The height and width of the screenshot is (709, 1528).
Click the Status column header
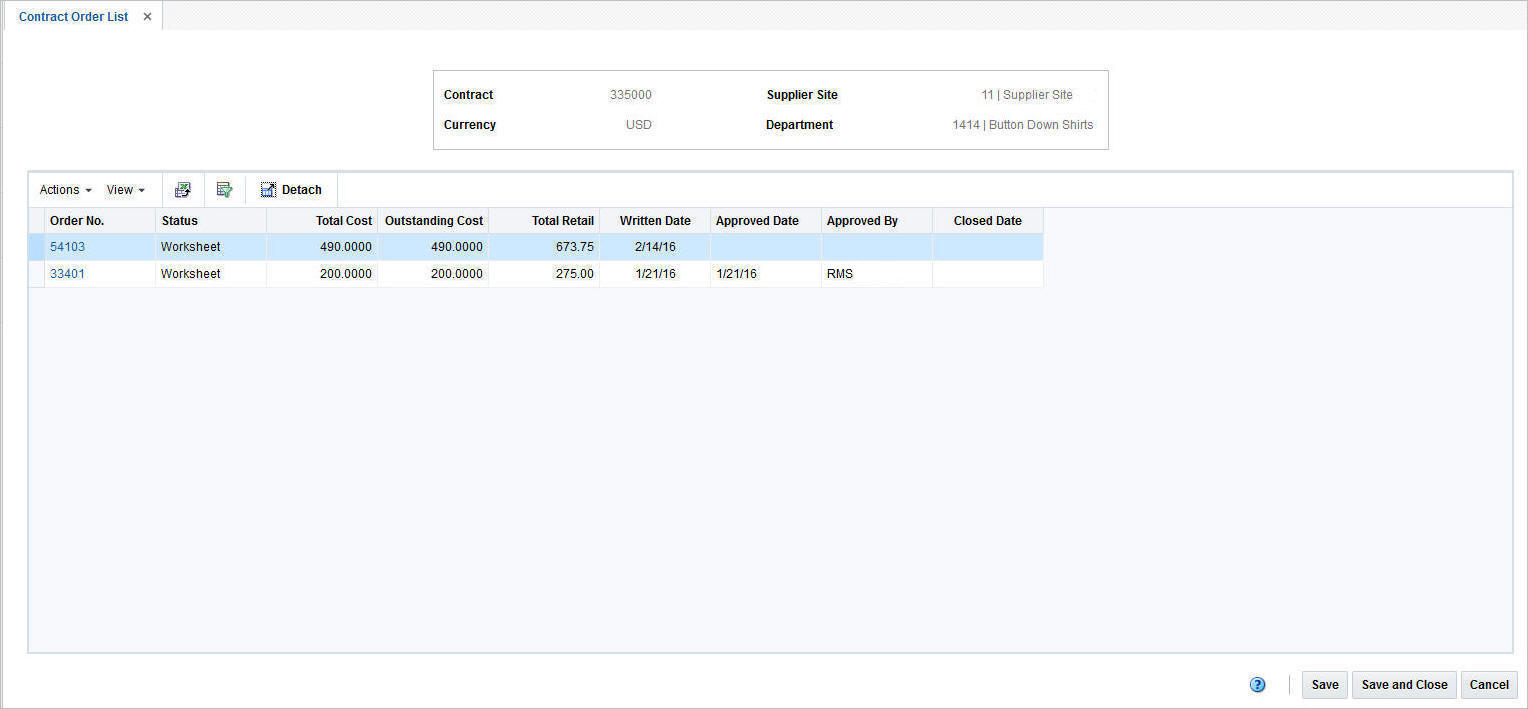click(x=179, y=220)
